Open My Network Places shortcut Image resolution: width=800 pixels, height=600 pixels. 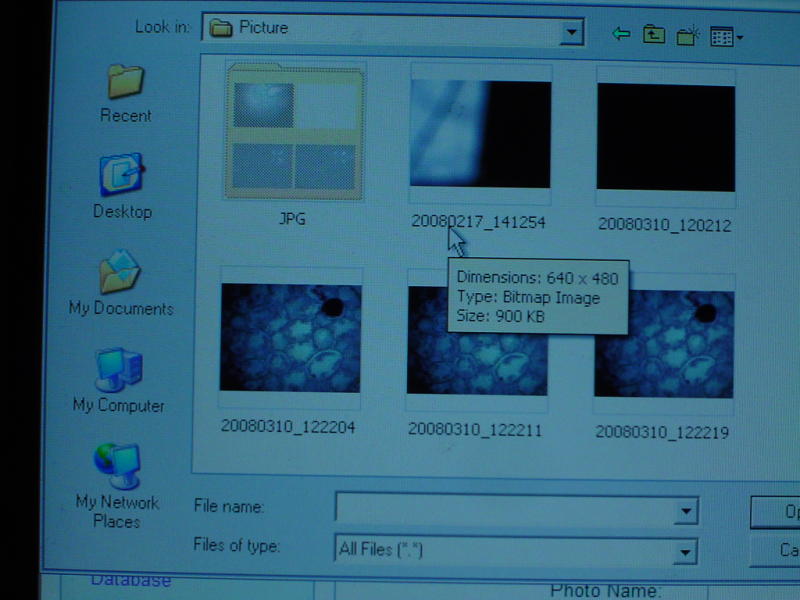click(x=117, y=486)
